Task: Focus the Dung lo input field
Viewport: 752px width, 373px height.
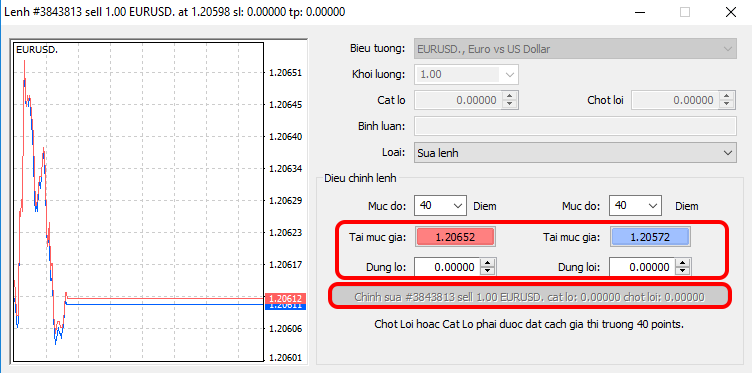Action: [447, 267]
